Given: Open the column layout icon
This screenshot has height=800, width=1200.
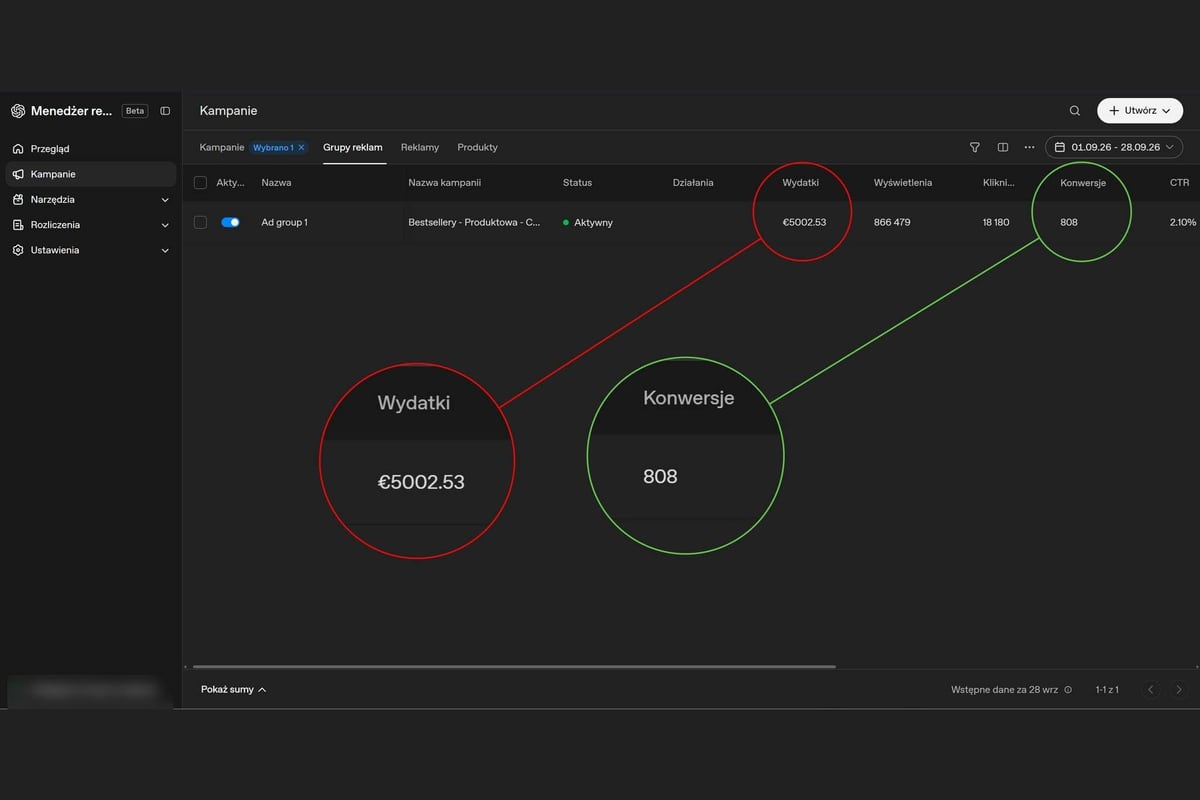Looking at the screenshot, I should pos(1003,147).
